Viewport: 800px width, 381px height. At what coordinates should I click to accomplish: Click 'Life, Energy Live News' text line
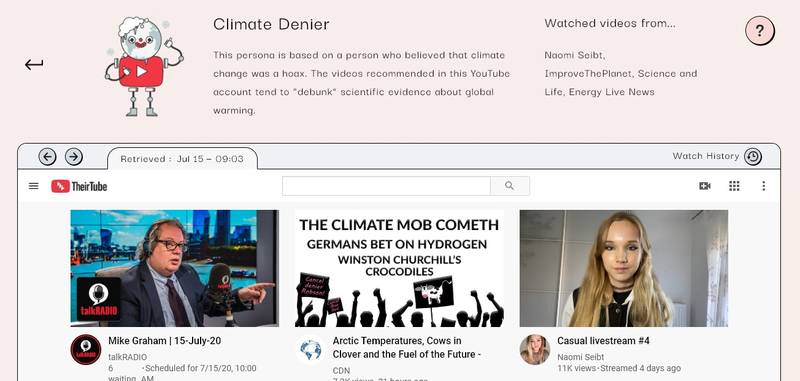(599, 92)
